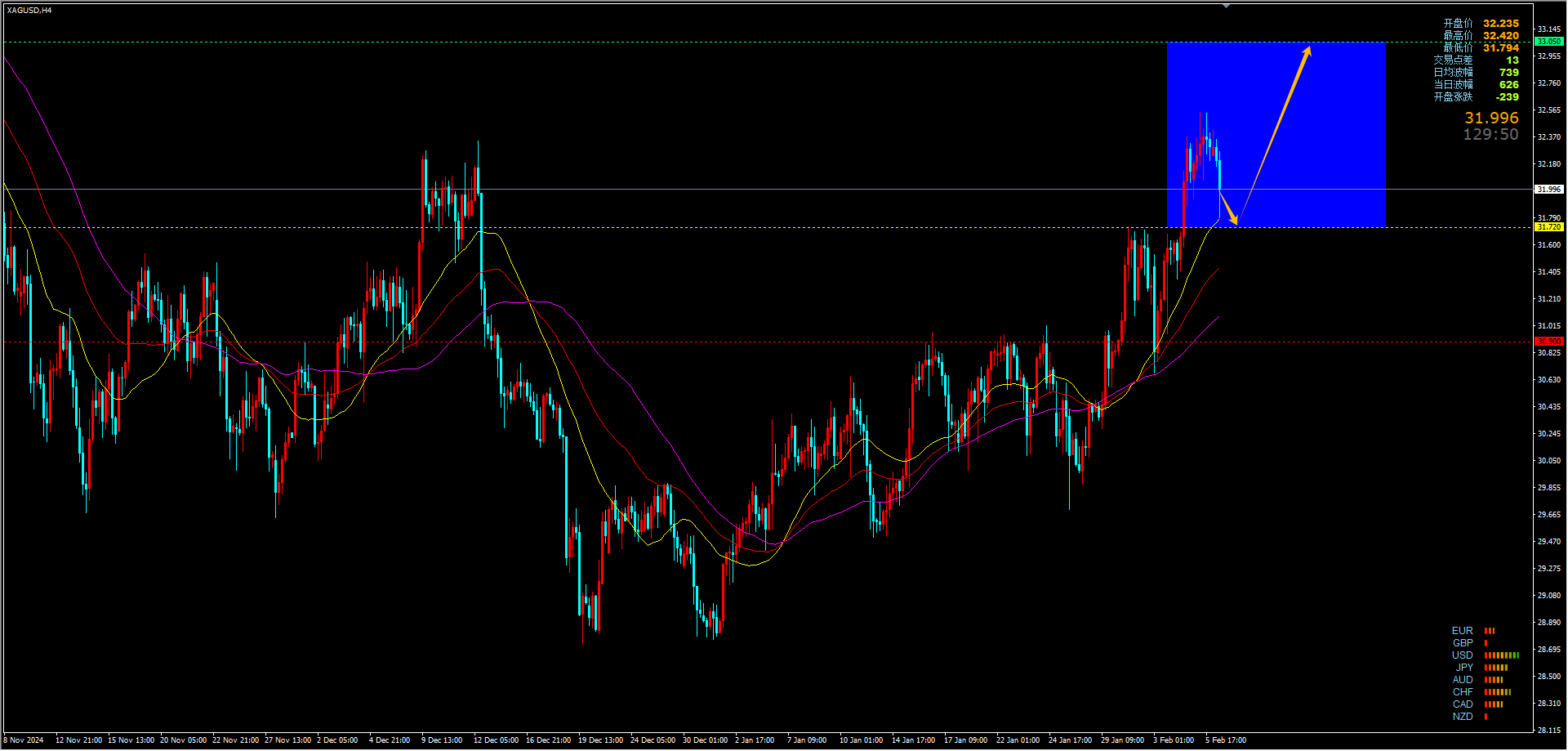Click the 交易点差 label
Image resolution: width=1568 pixels, height=751 pixels.
pyautogui.click(x=1453, y=60)
